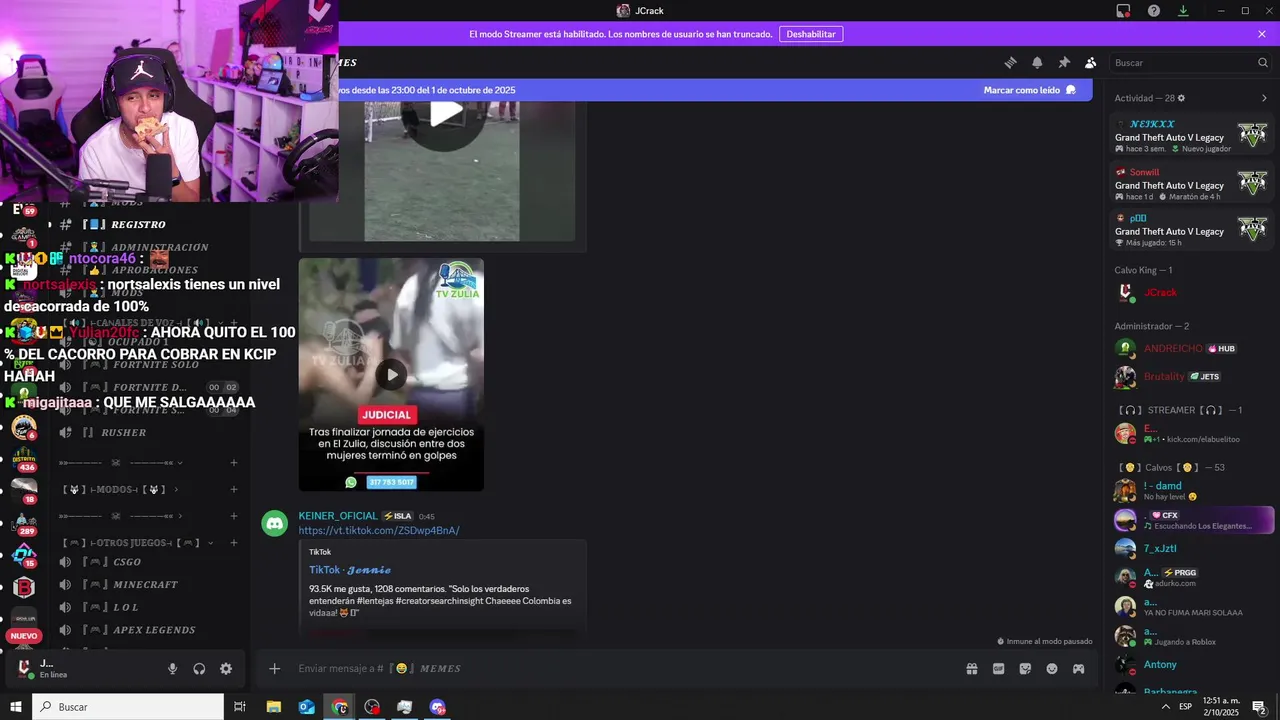Screen dimensions: 1280x720
Task: Expand the Actividad section chevron
Action: (1264, 98)
